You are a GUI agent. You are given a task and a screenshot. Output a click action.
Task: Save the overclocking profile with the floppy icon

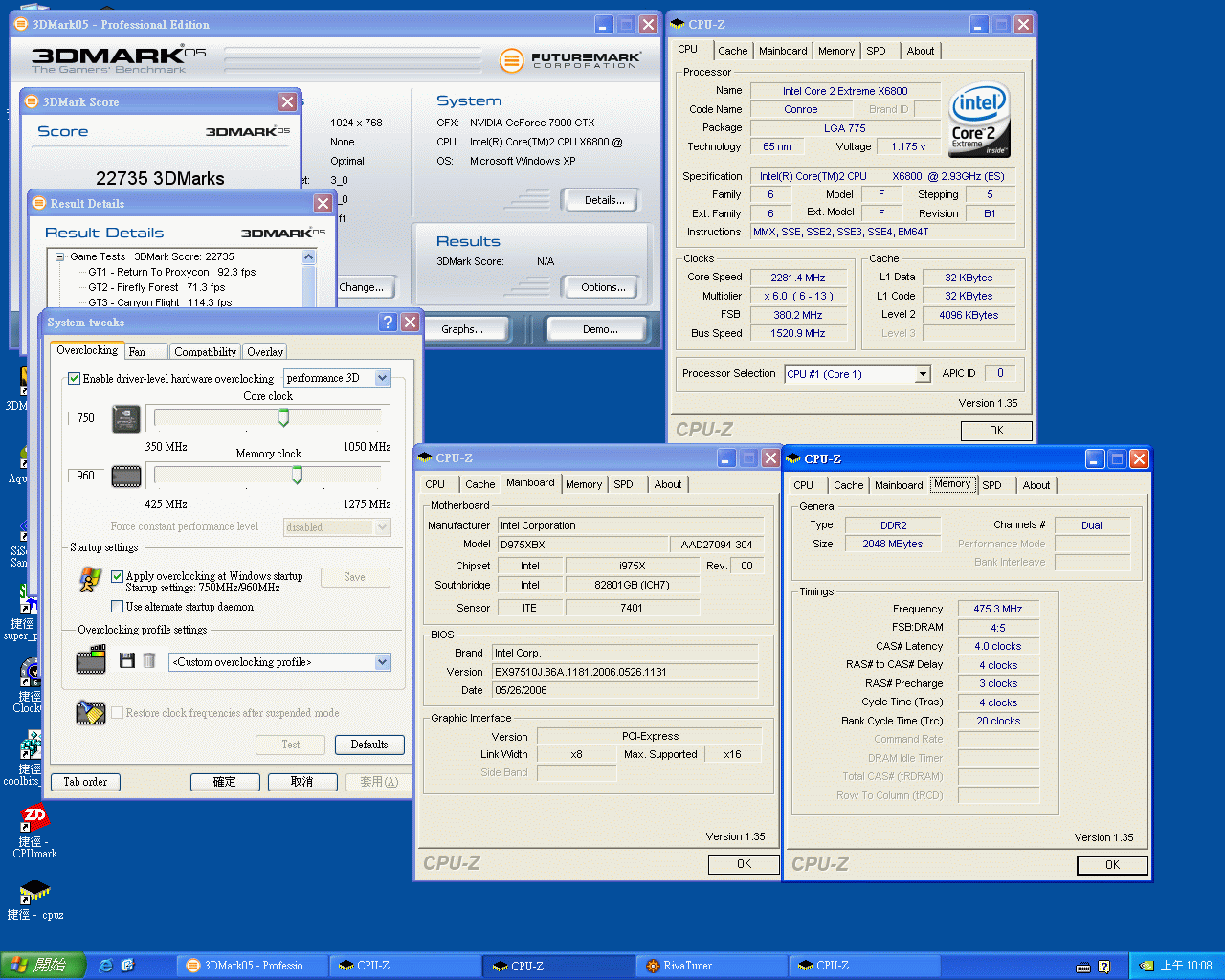click(x=127, y=660)
